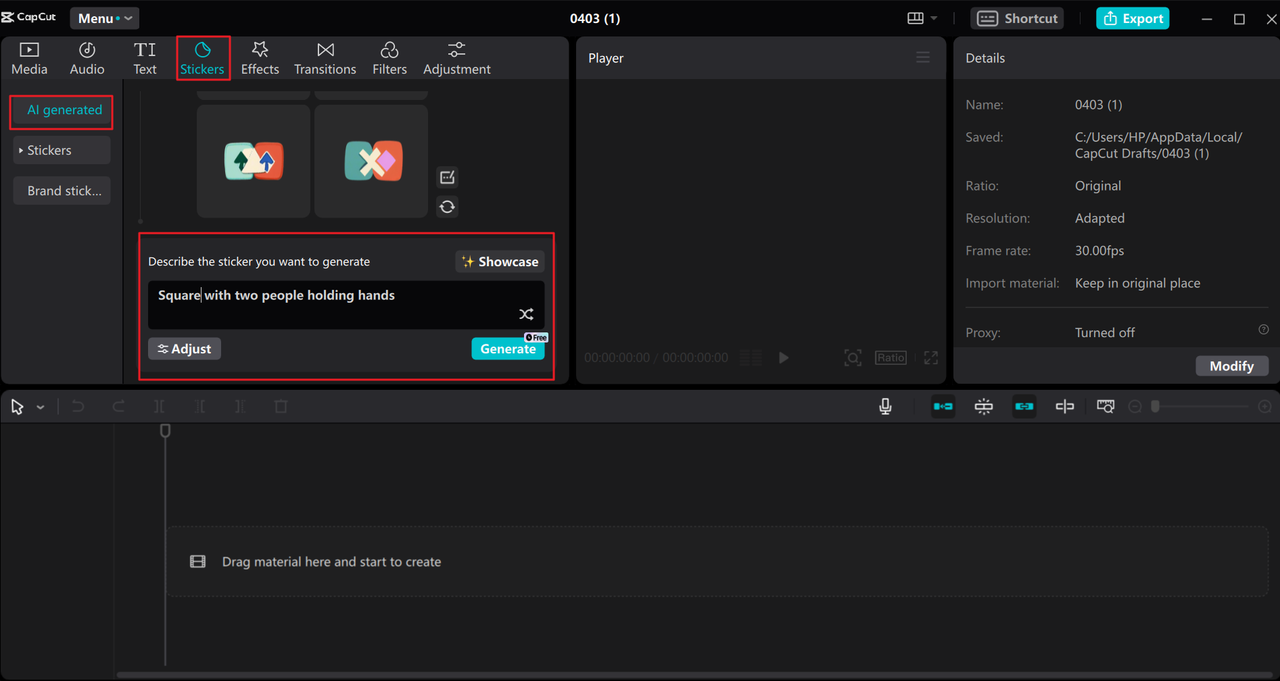Click the Proxy info icon
The height and width of the screenshot is (681, 1280).
click(1263, 330)
